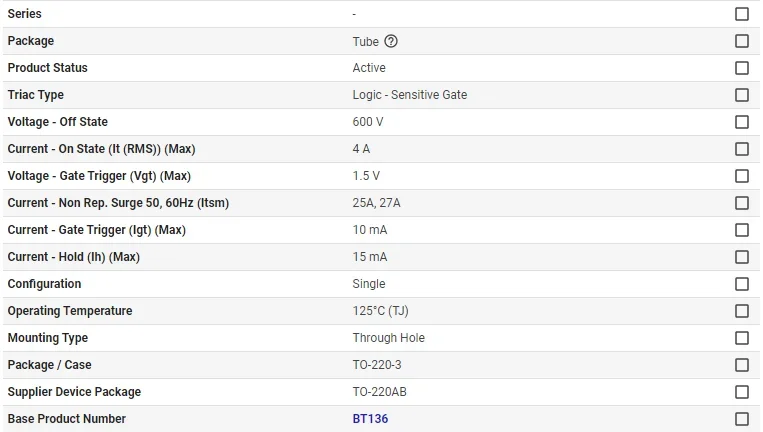Image resolution: width=763 pixels, height=432 pixels.
Task: Check the Voltage - Off State checkbox
Action: point(742,122)
